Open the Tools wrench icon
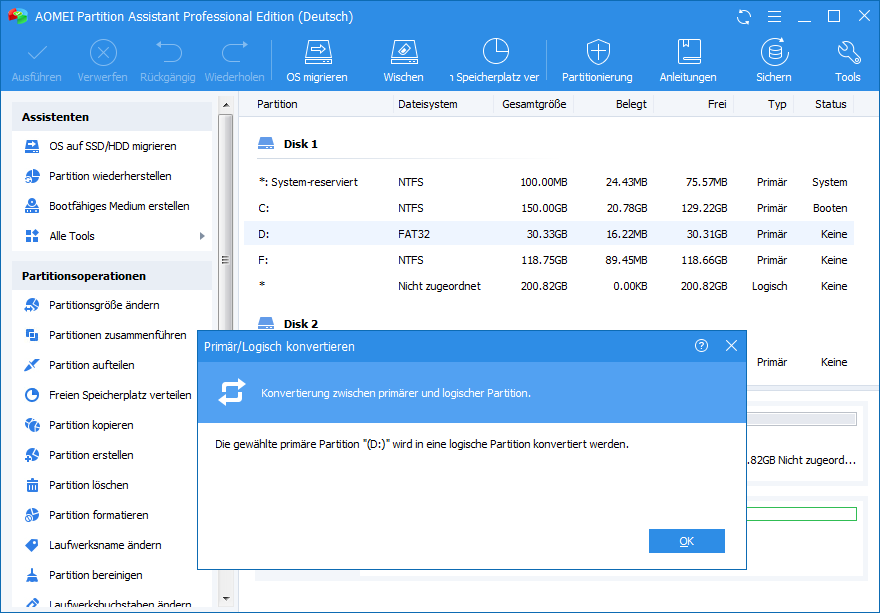This screenshot has height=613, width=880. pos(848,52)
